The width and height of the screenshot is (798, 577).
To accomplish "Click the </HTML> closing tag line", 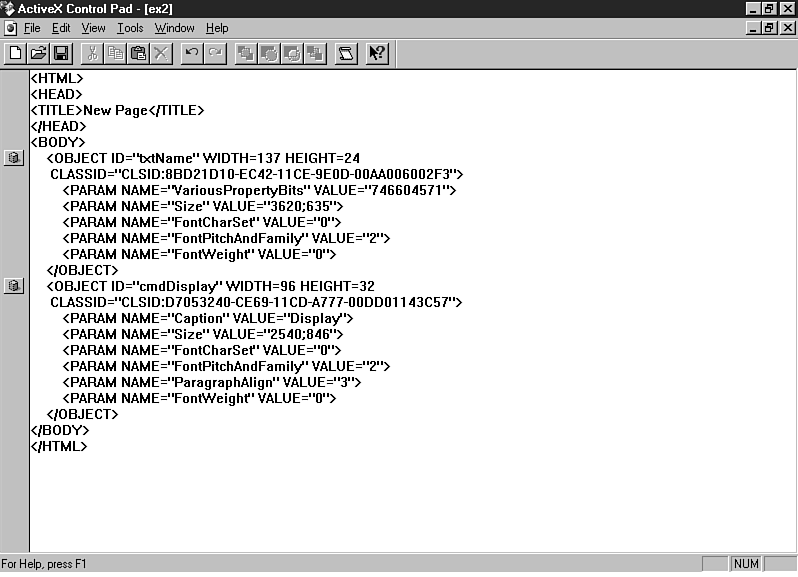I will click(59, 446).
